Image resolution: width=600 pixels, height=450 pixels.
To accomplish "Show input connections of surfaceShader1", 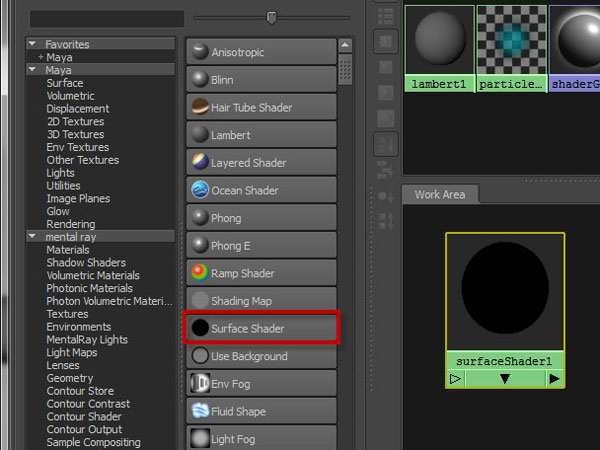I will (455, 379).
